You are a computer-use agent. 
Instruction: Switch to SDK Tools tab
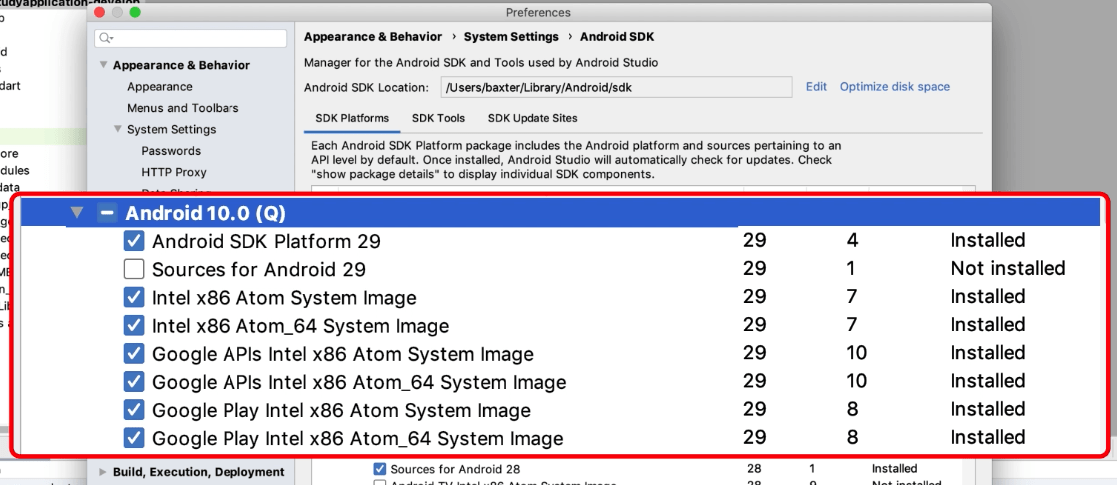tap(438, 118)
